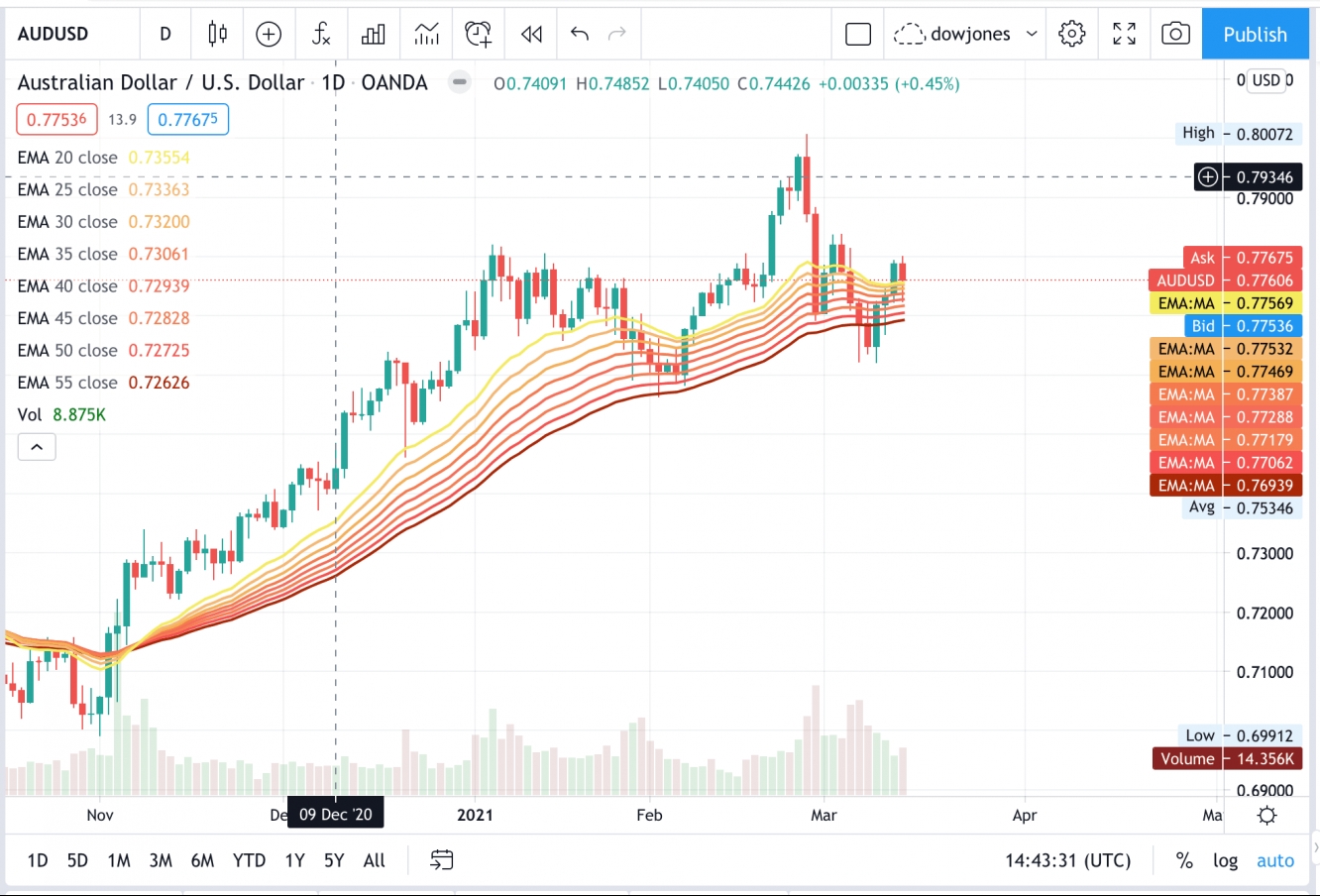The image size is (1320, 896).
Task: Select the layout square icon
Action: [x=858, y=34]
